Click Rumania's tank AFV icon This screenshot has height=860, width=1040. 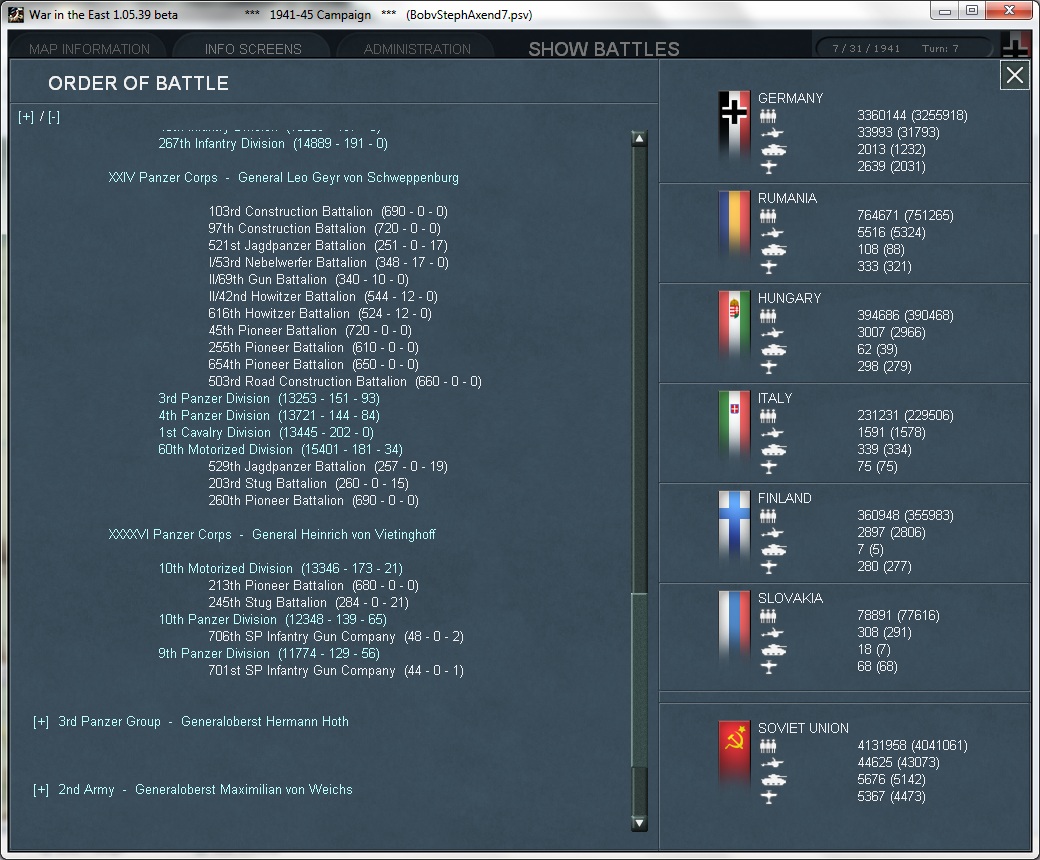click(x=773, y=250)
